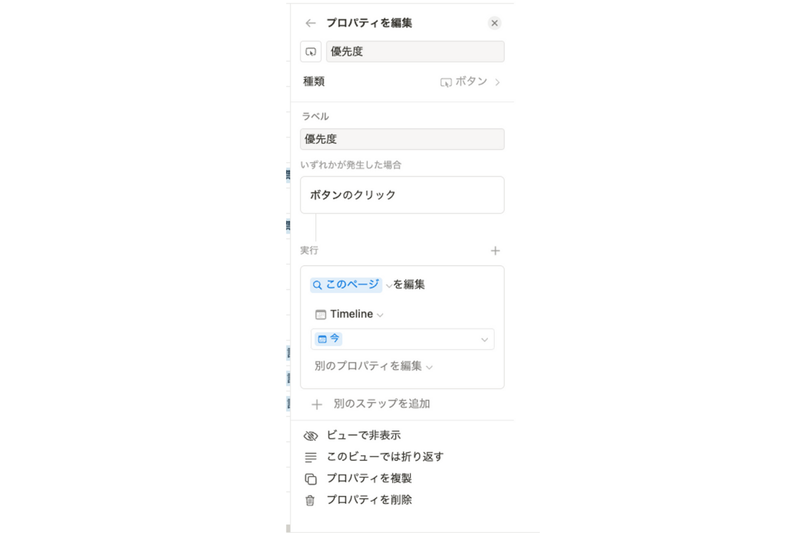Hide property with ビューで非表示

363,436
